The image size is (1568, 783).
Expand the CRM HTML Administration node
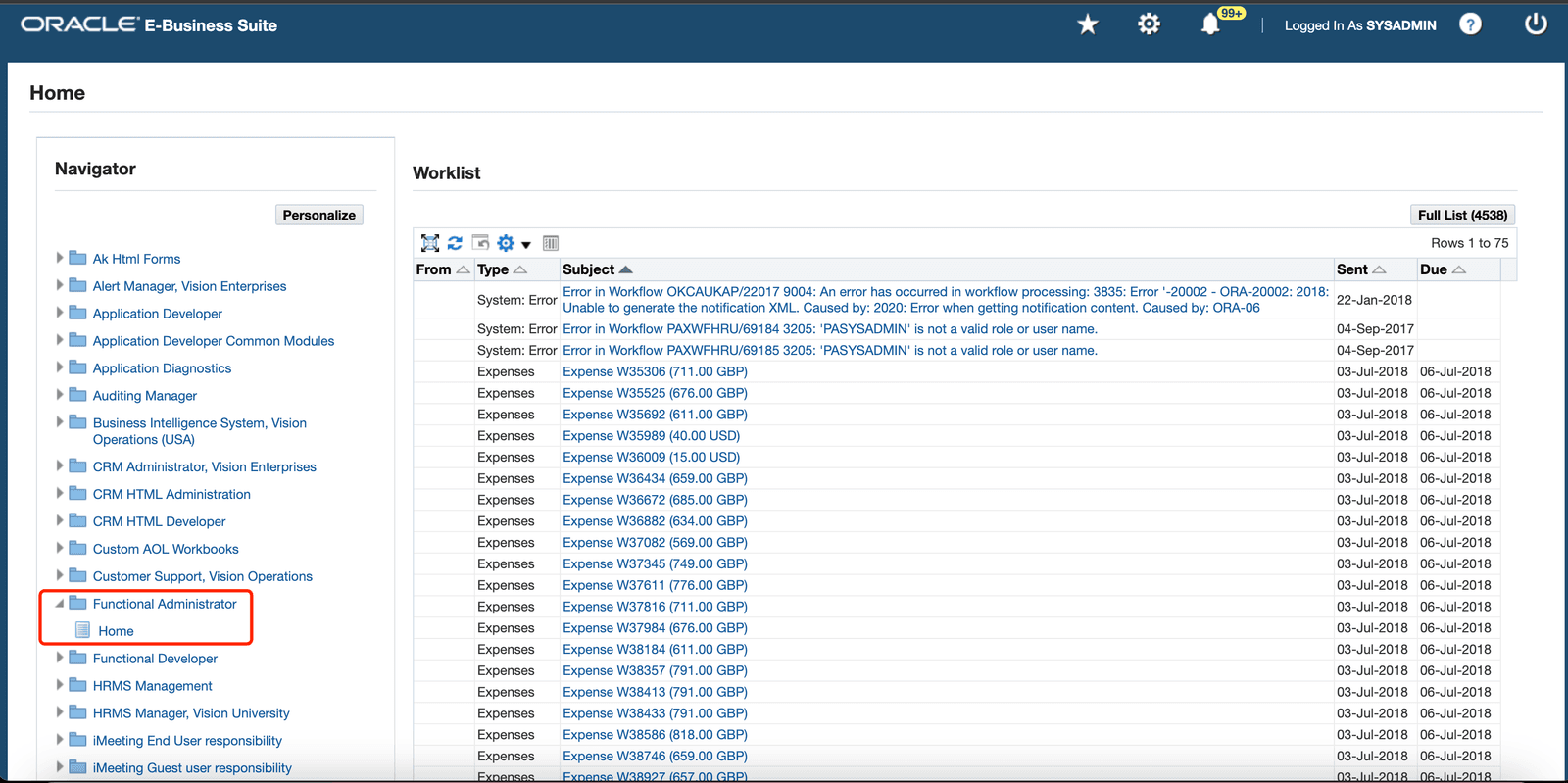pyautogui.click(x=60, y=493)
